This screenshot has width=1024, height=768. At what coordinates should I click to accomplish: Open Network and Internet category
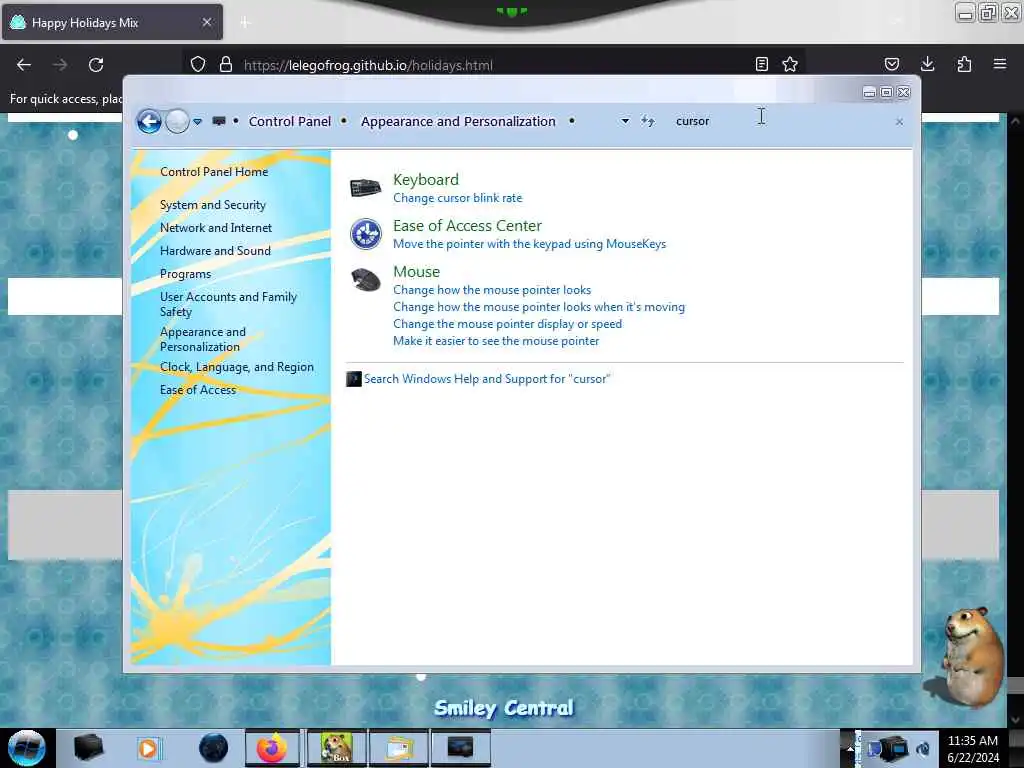click(216, 228)
